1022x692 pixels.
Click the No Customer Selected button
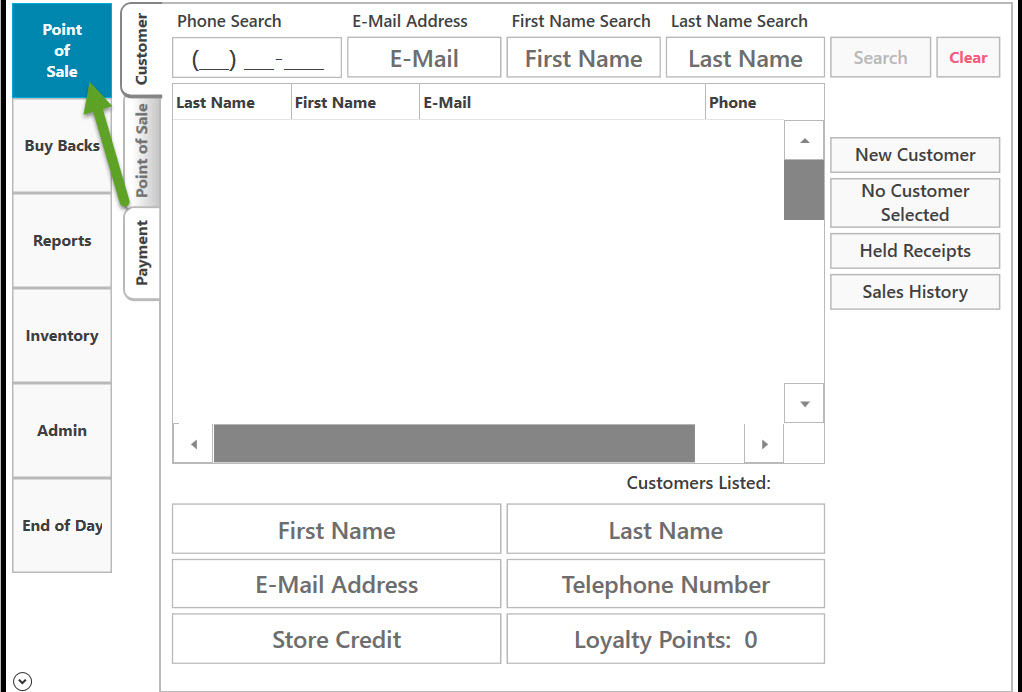915,203
